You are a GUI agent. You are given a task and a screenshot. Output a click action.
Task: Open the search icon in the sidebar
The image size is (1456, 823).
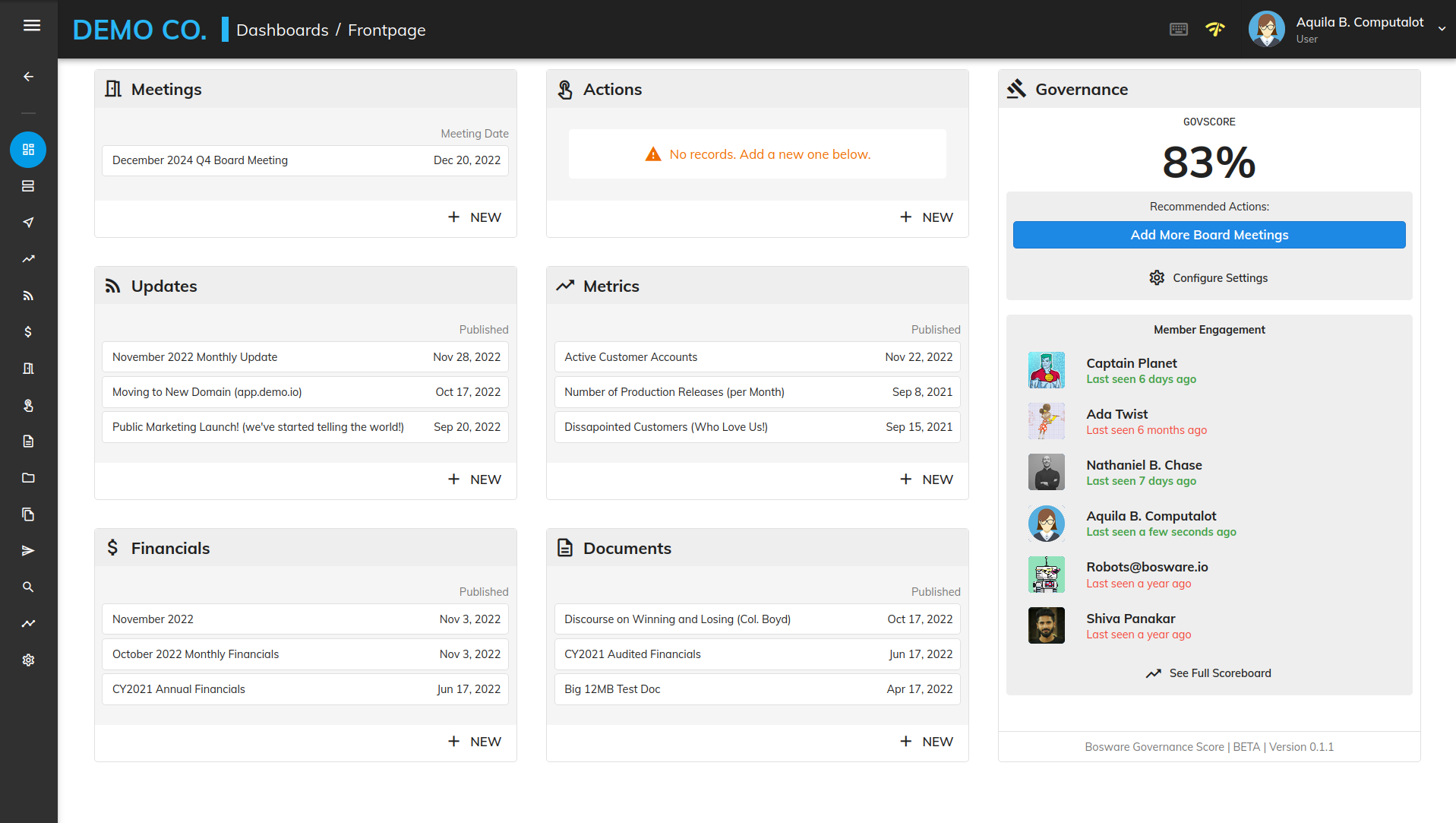click(28, 587)
